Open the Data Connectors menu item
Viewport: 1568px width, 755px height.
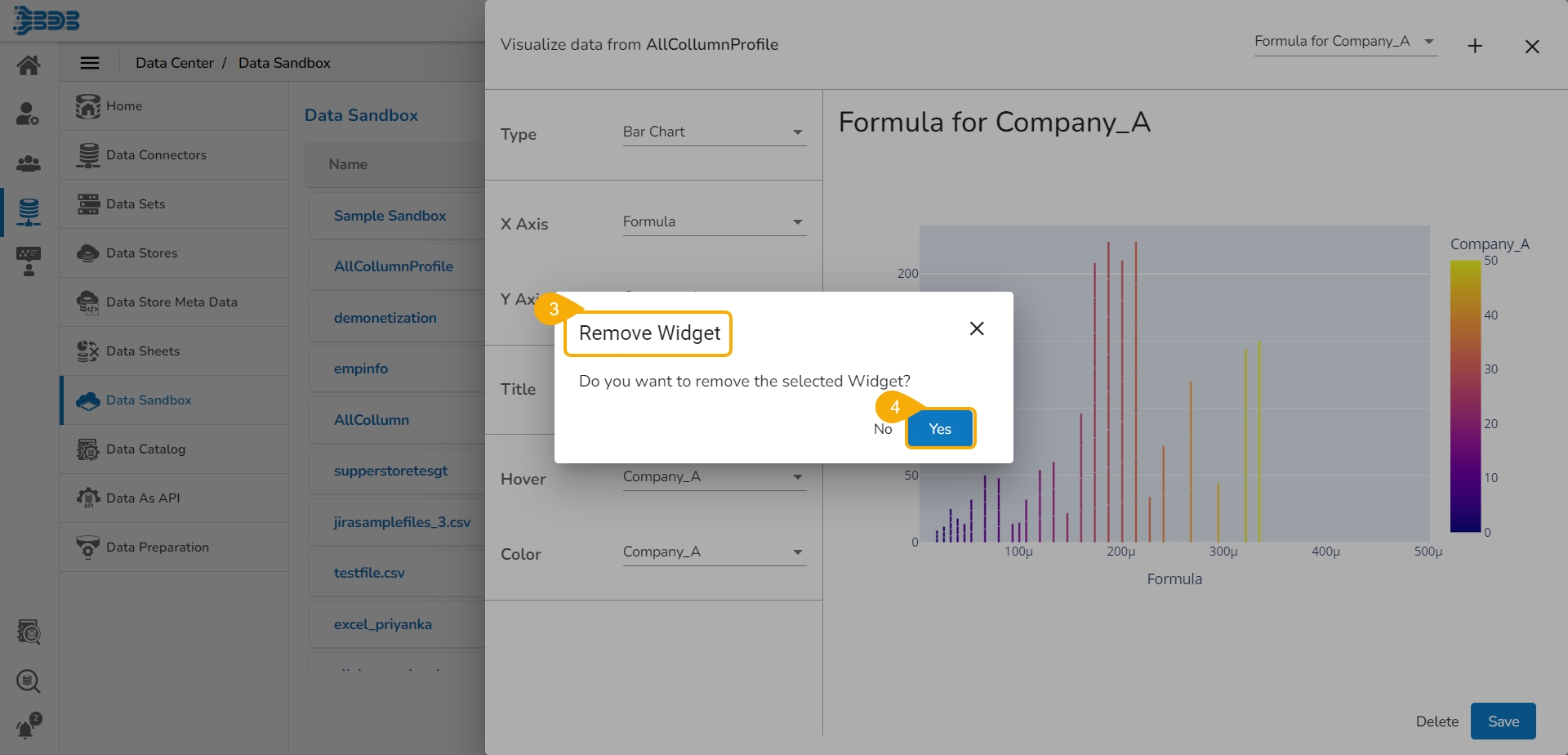click(156, 155)
